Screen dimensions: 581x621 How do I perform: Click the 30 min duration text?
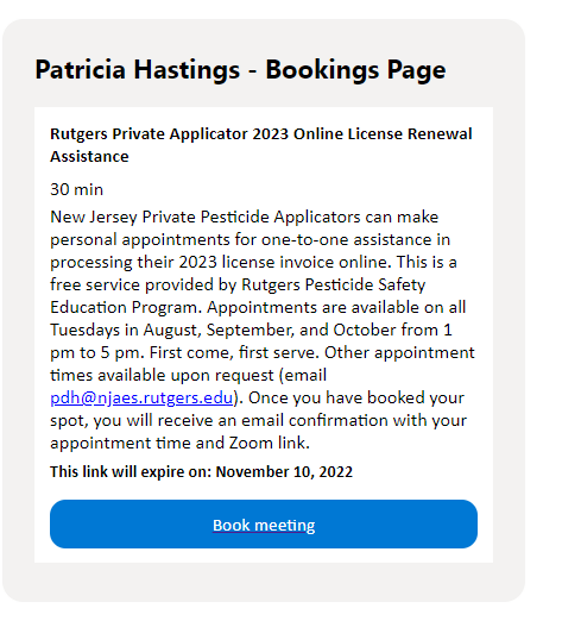pos(76,189)
